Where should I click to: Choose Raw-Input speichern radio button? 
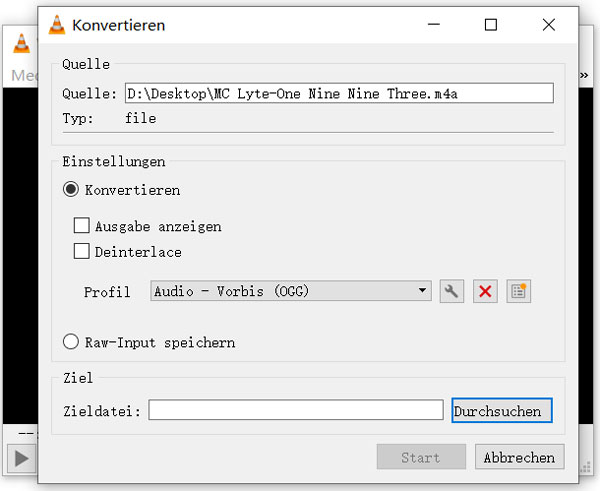click(x=71, y=342)
